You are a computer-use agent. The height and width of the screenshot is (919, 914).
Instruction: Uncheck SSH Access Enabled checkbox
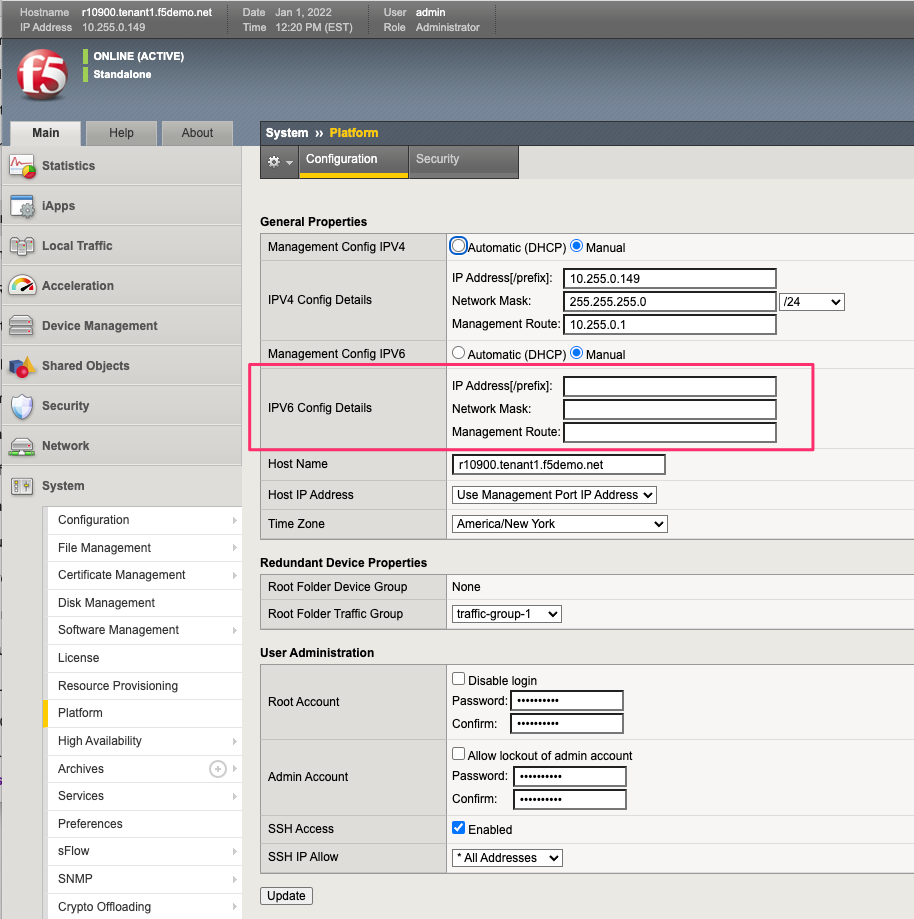(x=458, y=828)
